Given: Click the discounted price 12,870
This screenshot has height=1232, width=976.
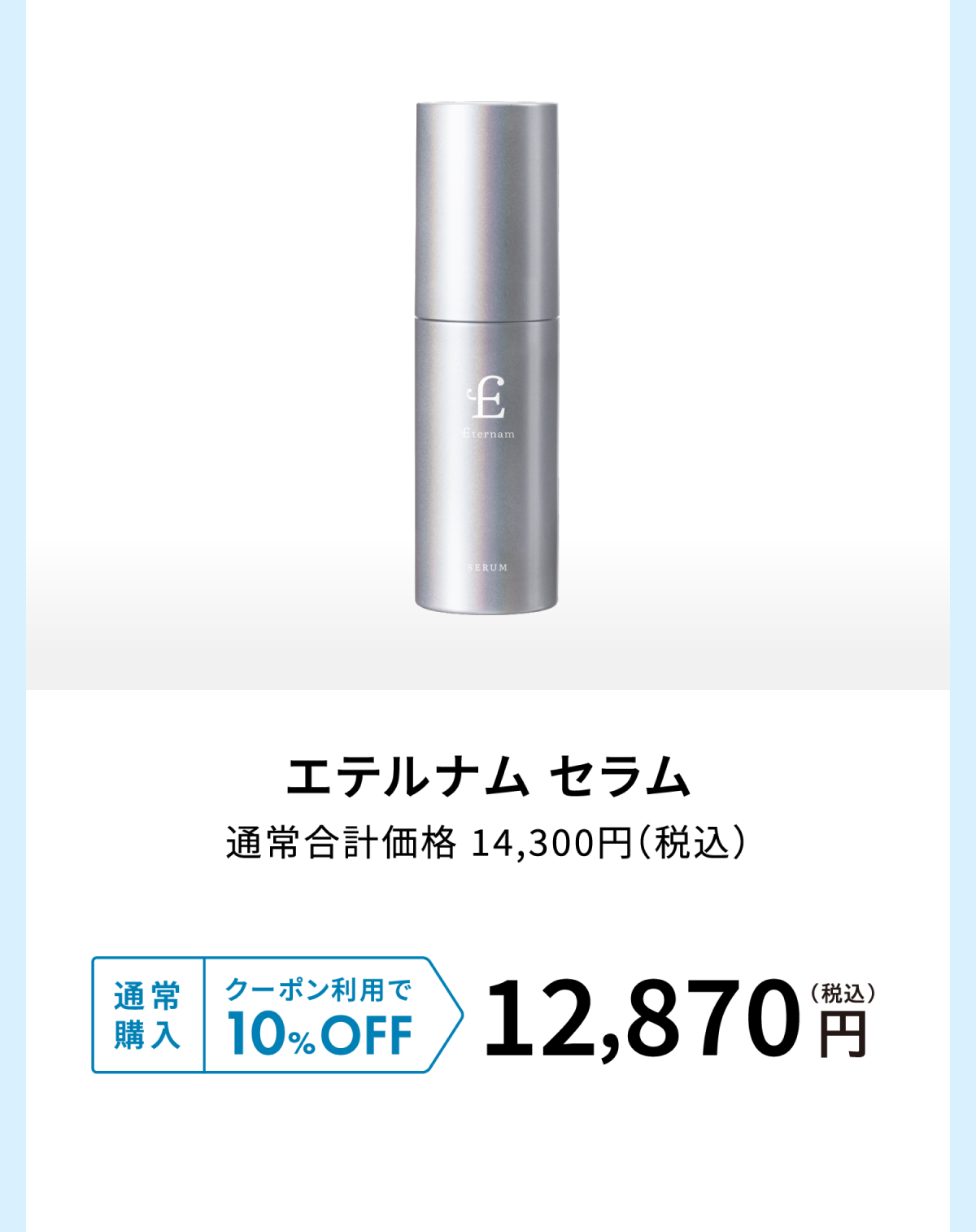Looking at the screenshot, I should (643, 1020).
